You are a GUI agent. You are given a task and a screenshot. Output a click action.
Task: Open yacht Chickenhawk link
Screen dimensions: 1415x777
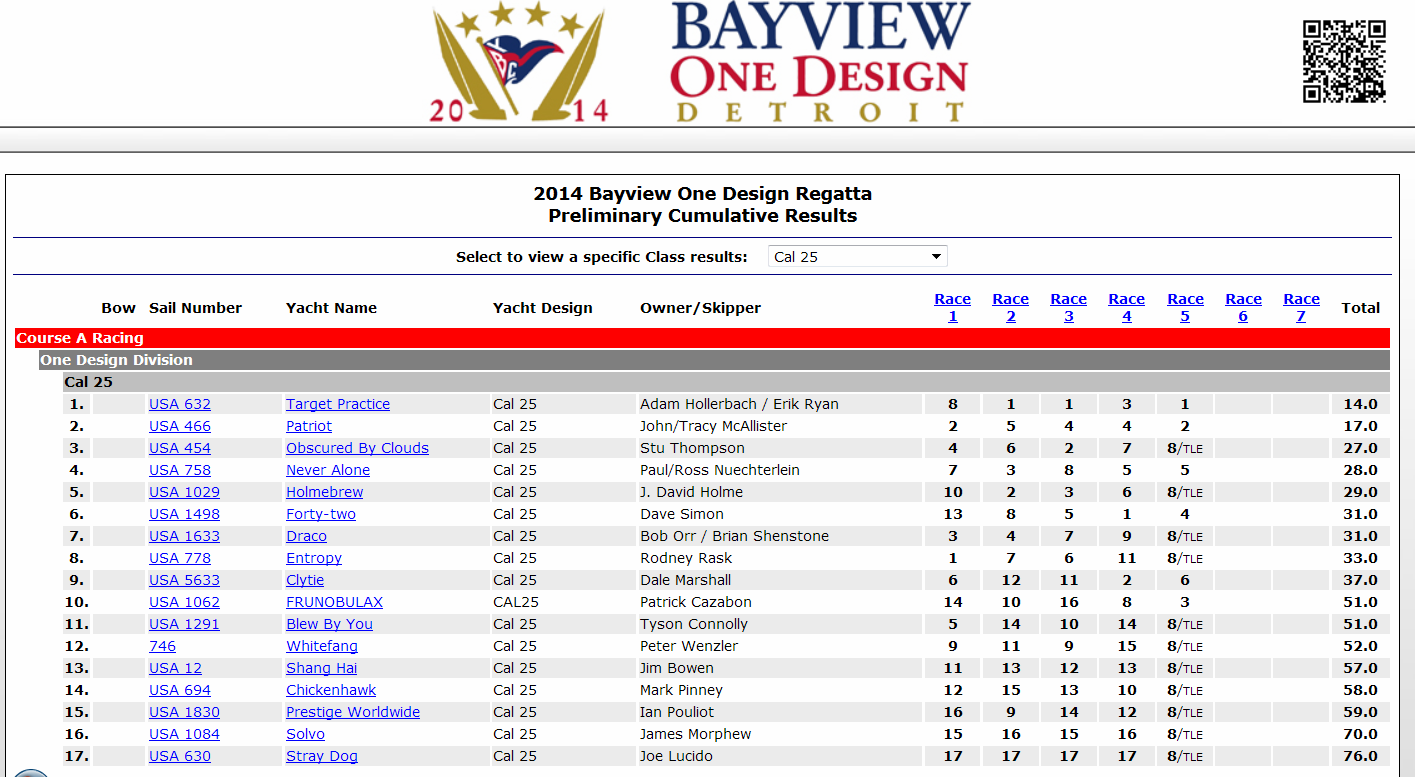pyautogui.click(x=331, y=690)
